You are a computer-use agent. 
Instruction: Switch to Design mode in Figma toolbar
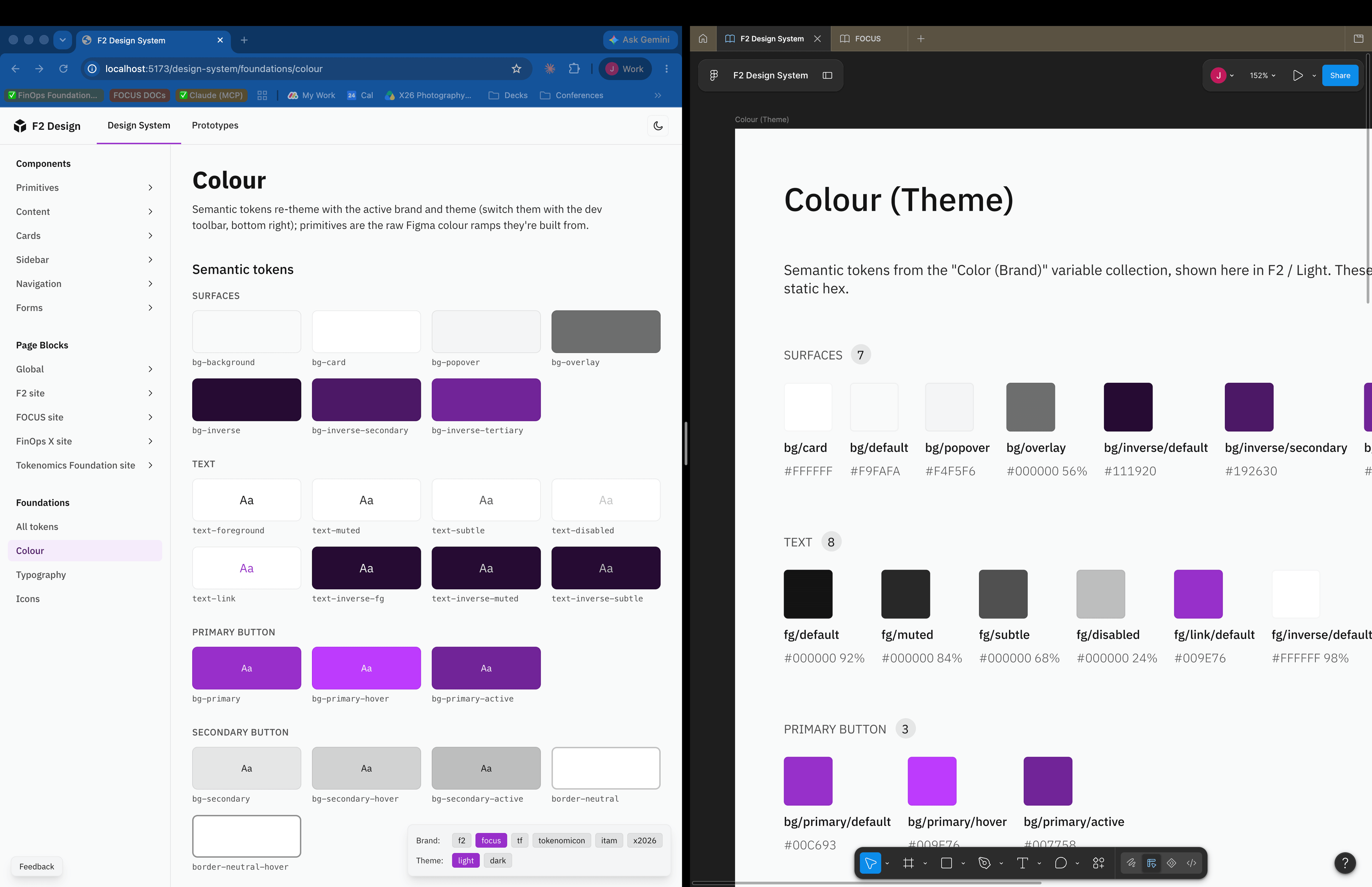[1152, 863]
